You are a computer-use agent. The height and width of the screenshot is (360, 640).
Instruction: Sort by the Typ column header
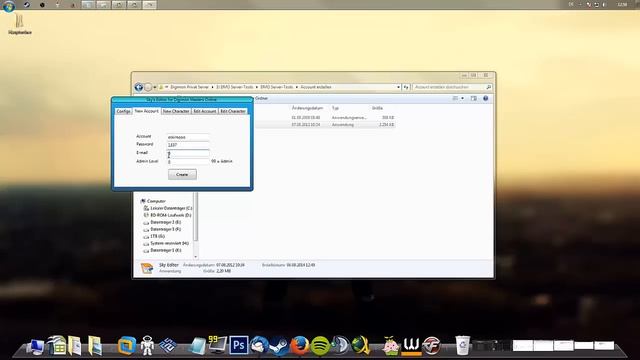335,108
